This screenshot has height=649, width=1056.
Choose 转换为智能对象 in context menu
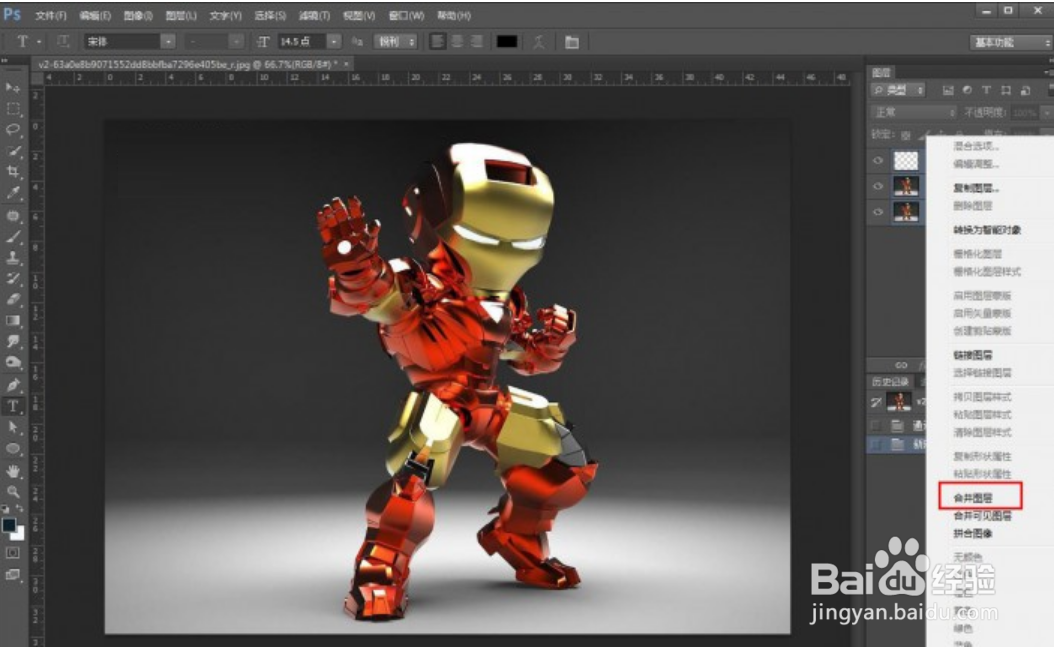click(987, 230)
